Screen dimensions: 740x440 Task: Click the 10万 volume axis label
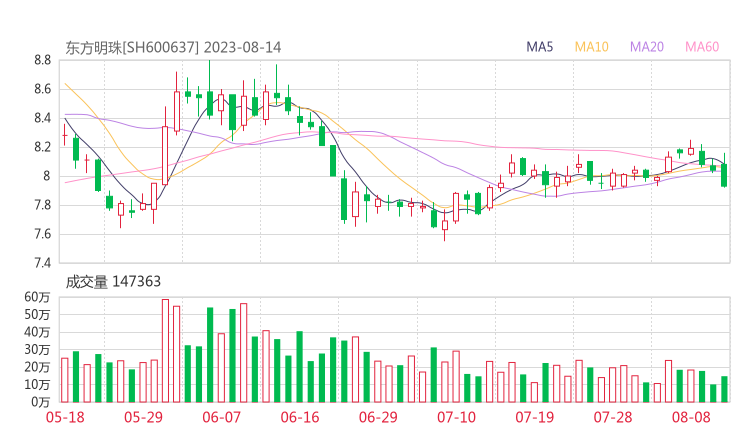pyautogui.click(x=37, y=385)
